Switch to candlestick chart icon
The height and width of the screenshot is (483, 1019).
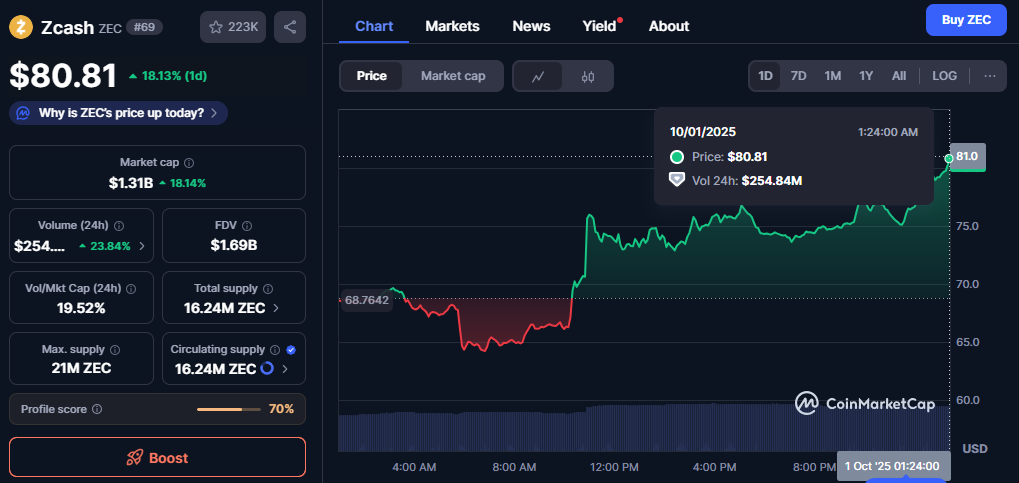[x=588, y=76]
